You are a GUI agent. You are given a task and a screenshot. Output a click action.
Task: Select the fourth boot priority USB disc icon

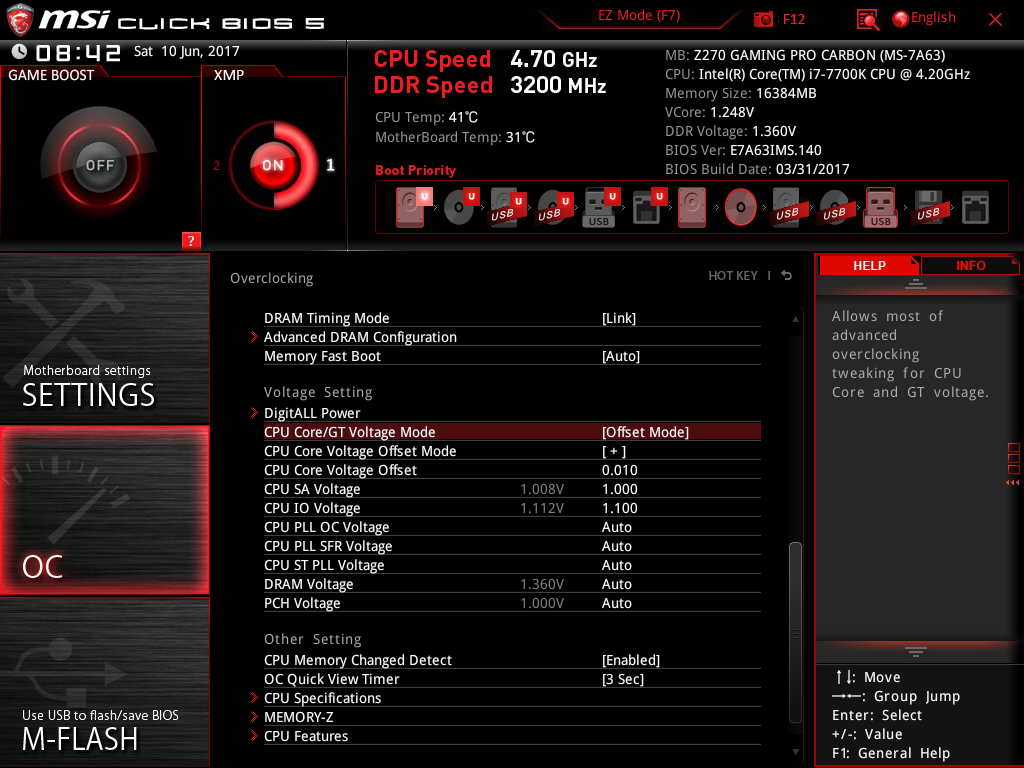(x=554, y=207)
